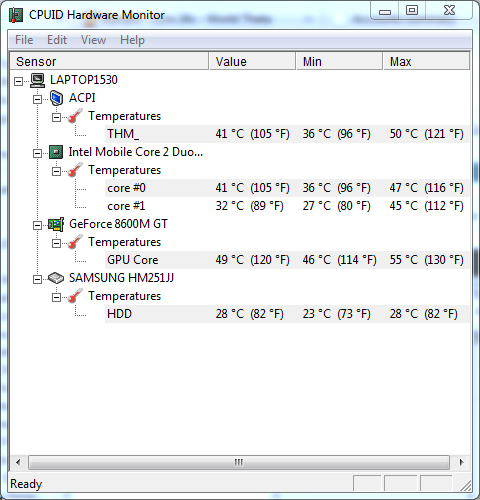Viewport: 480px width, 500px height.
Task: Click the GeForce 8600M GT graphics card icon
Action: coord(56,224)
